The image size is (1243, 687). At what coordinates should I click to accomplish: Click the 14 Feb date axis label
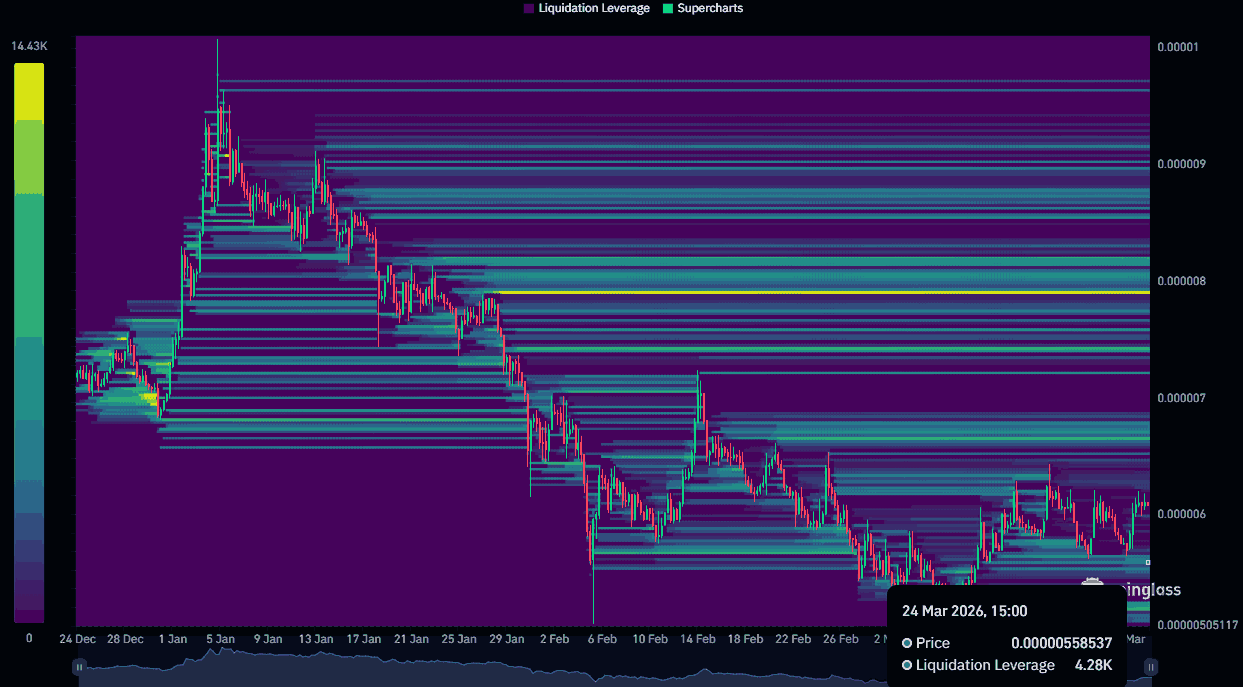(x=698, y=639)
